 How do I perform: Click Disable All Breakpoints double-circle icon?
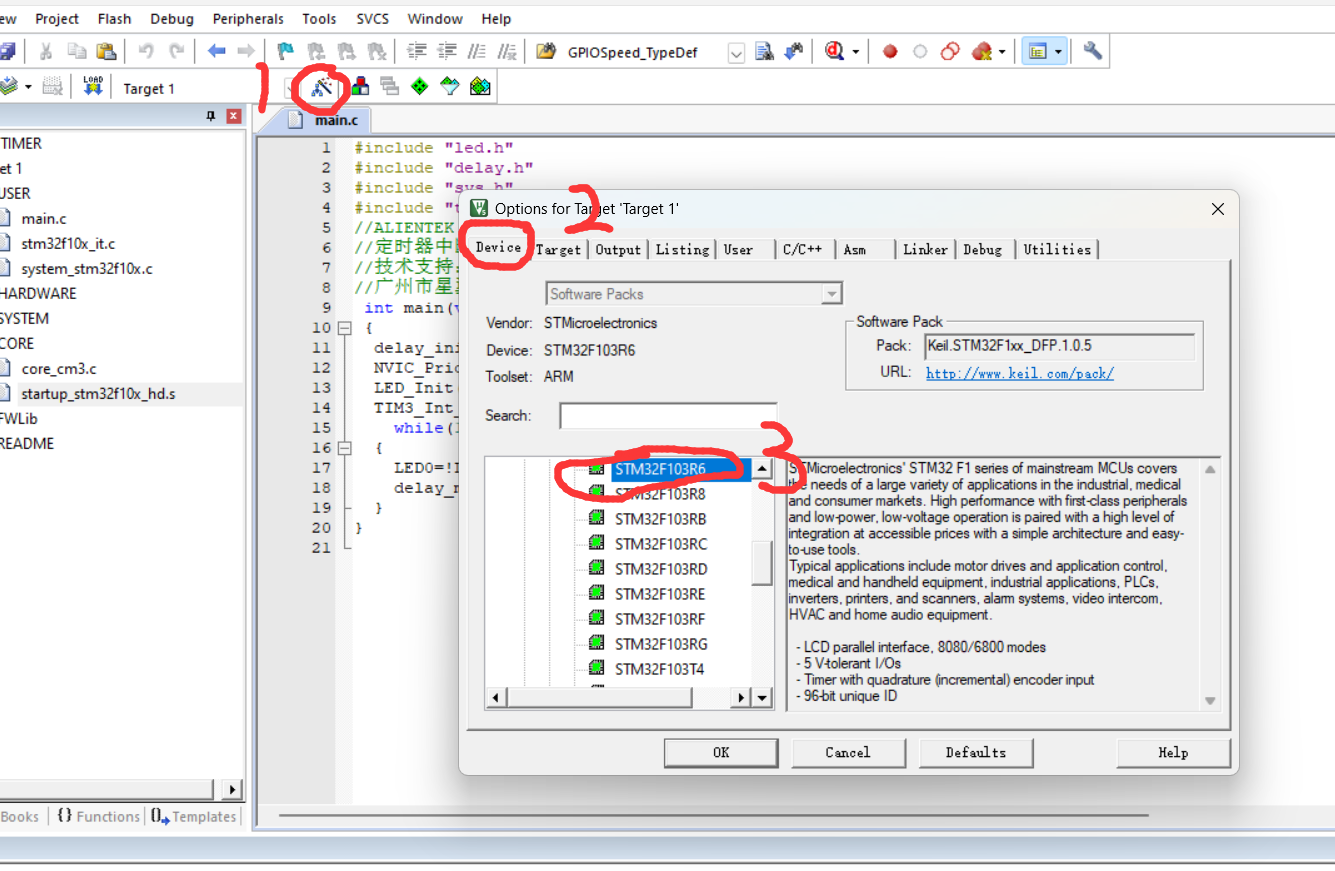(951, 51)
